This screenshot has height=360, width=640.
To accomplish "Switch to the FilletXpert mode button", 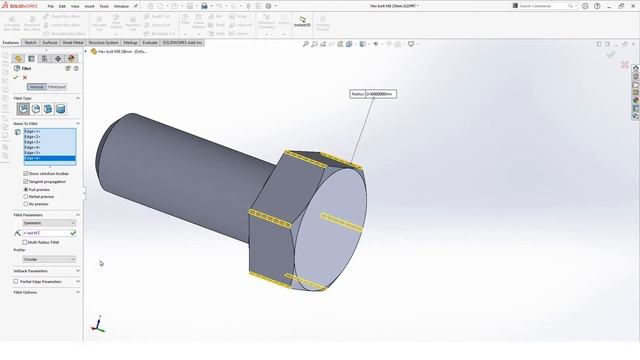I will click(x=56, y=87).
